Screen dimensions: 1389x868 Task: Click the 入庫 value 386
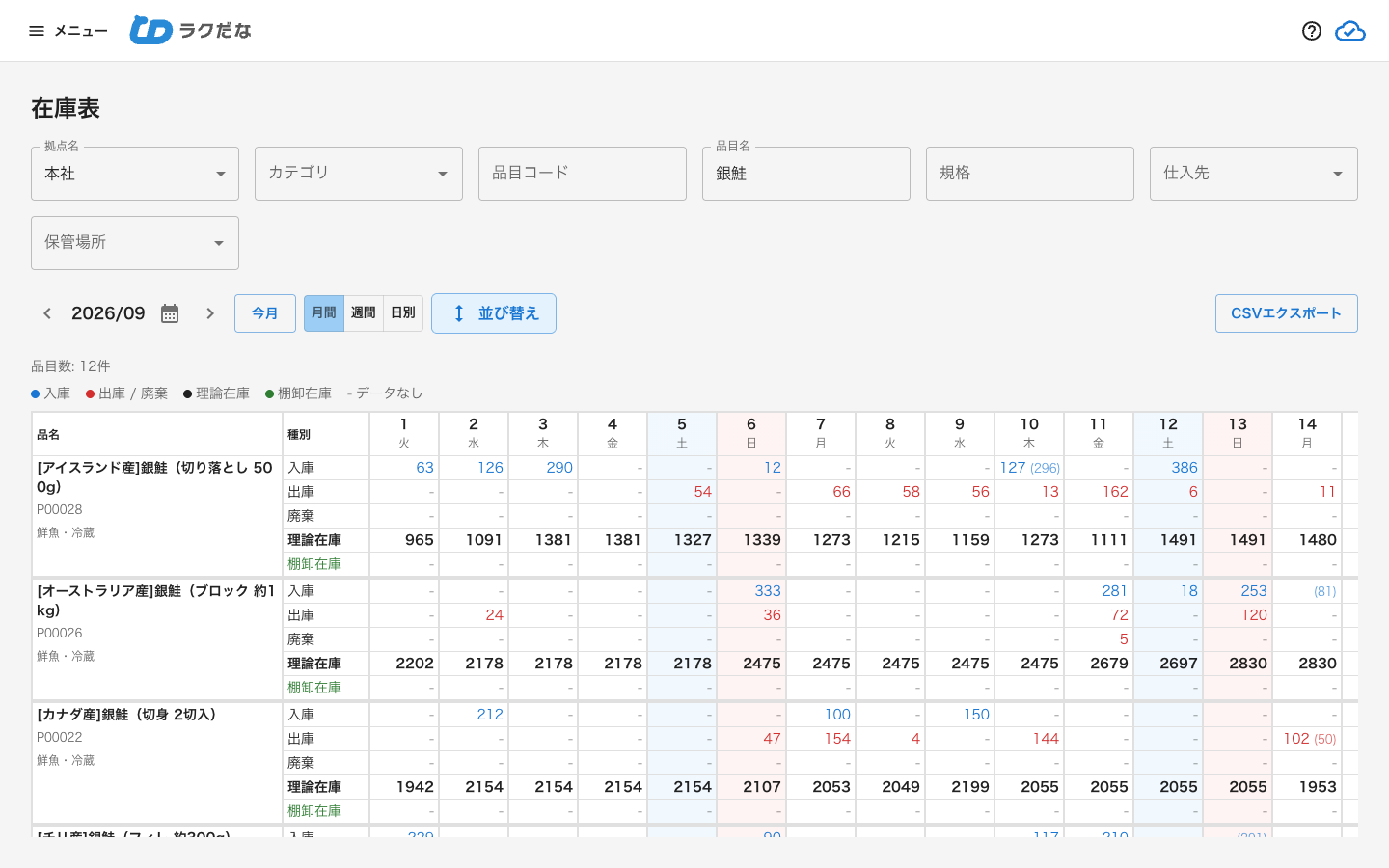pos(1185,468)
